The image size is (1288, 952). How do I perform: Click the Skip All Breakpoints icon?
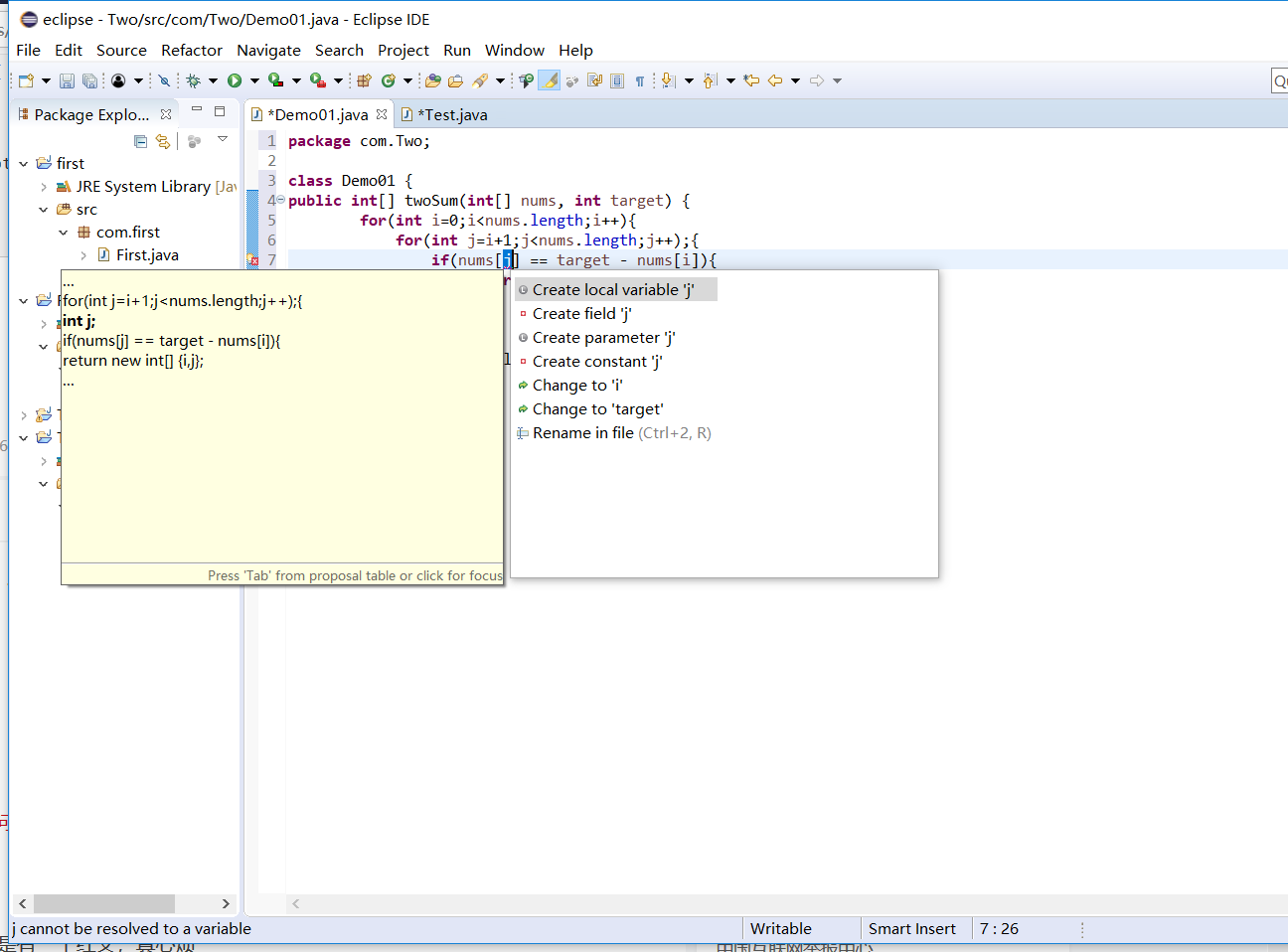(164, 80)
